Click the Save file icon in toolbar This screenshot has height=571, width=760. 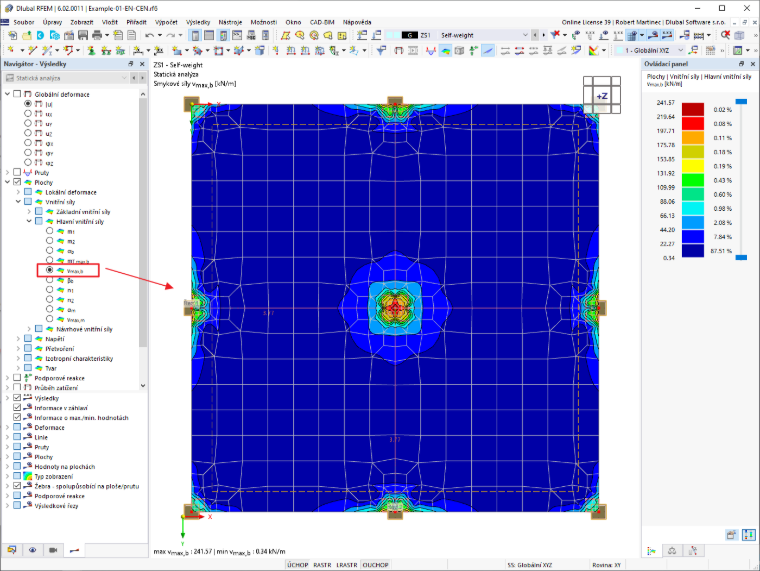(83, 35)
